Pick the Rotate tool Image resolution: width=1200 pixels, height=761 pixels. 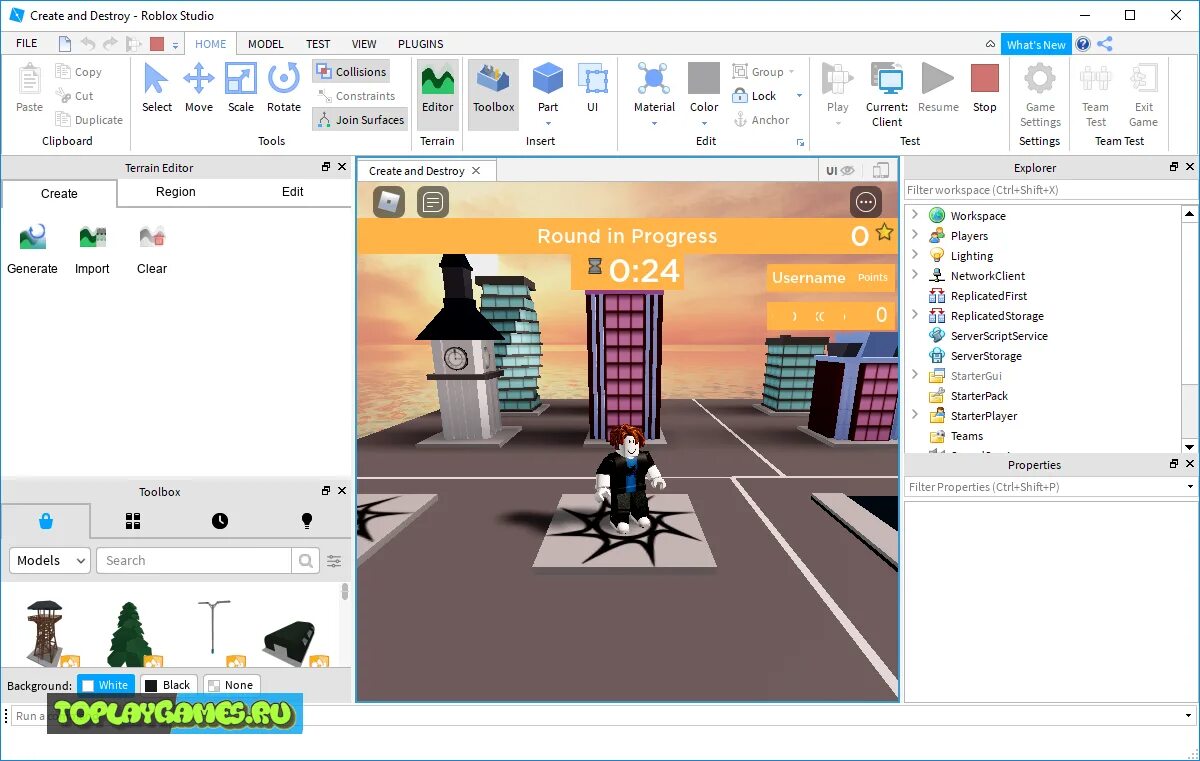(283, 87)
